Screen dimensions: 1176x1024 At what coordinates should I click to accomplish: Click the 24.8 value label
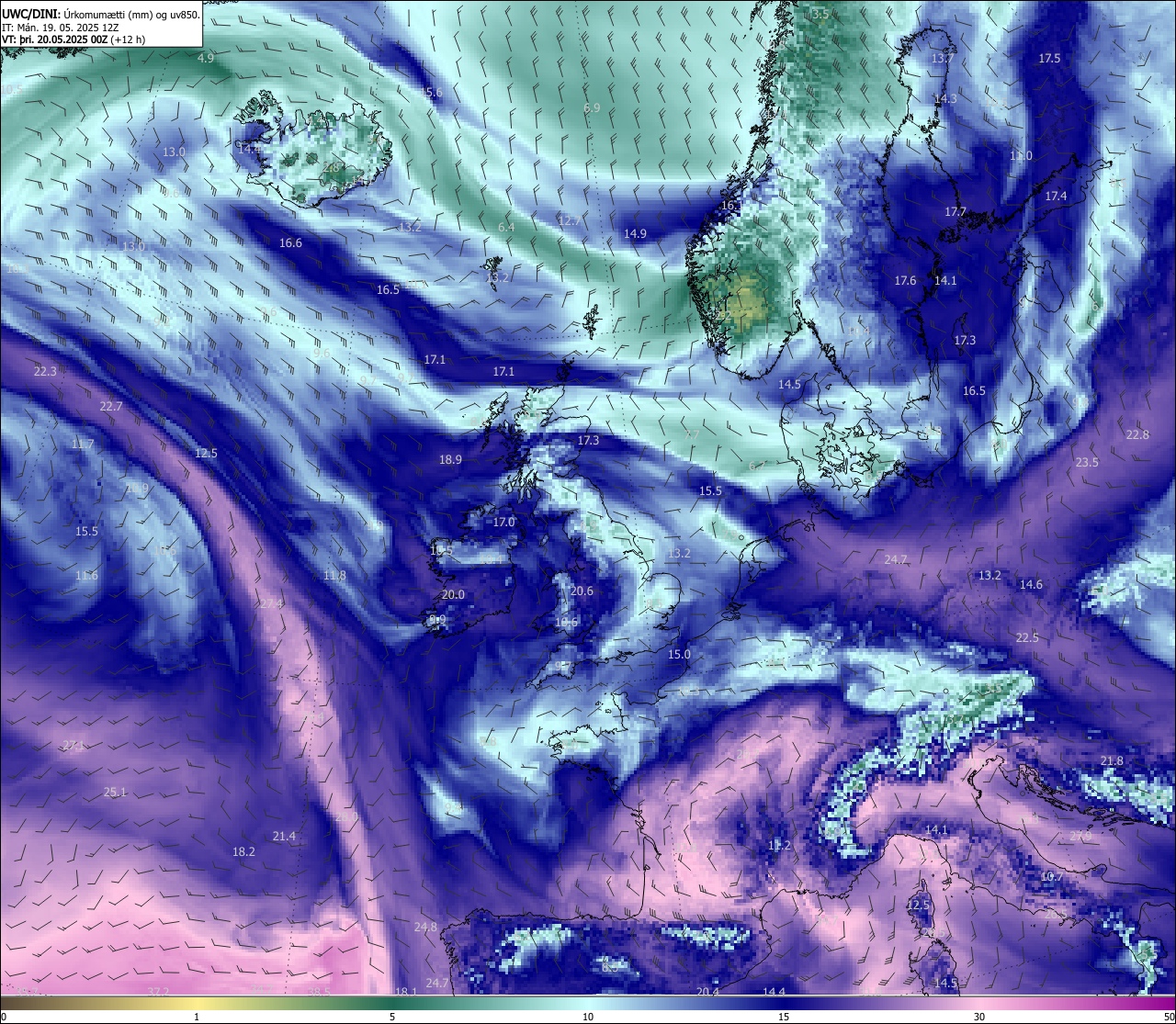coord(425,927)
